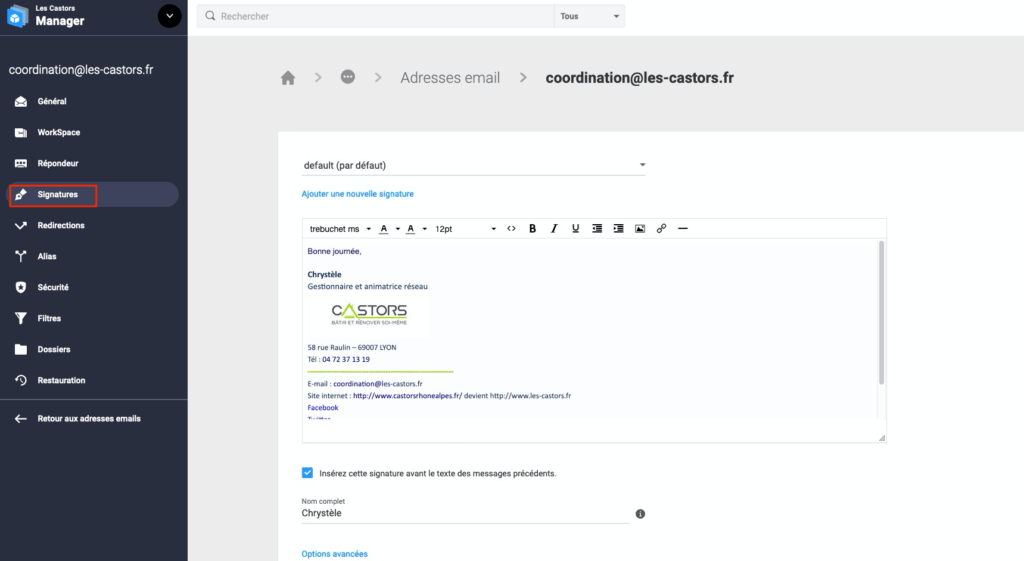This screenshot has height=561, width=1024.
Task: Open Sécurité in the sidebar
Action: (93, 287)
